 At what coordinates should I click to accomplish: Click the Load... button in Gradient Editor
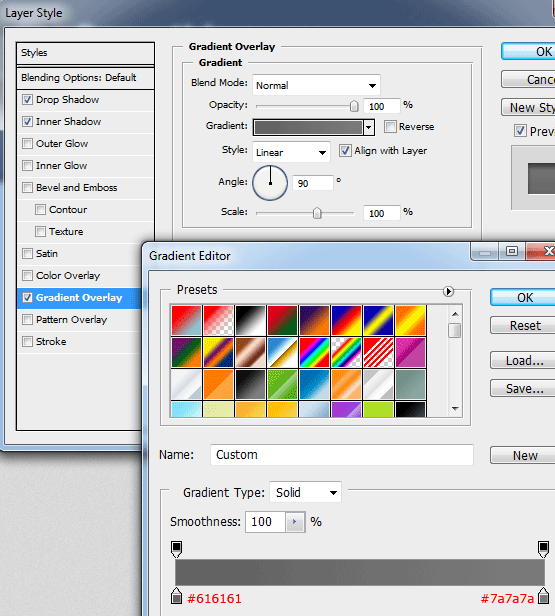[524, 360]
